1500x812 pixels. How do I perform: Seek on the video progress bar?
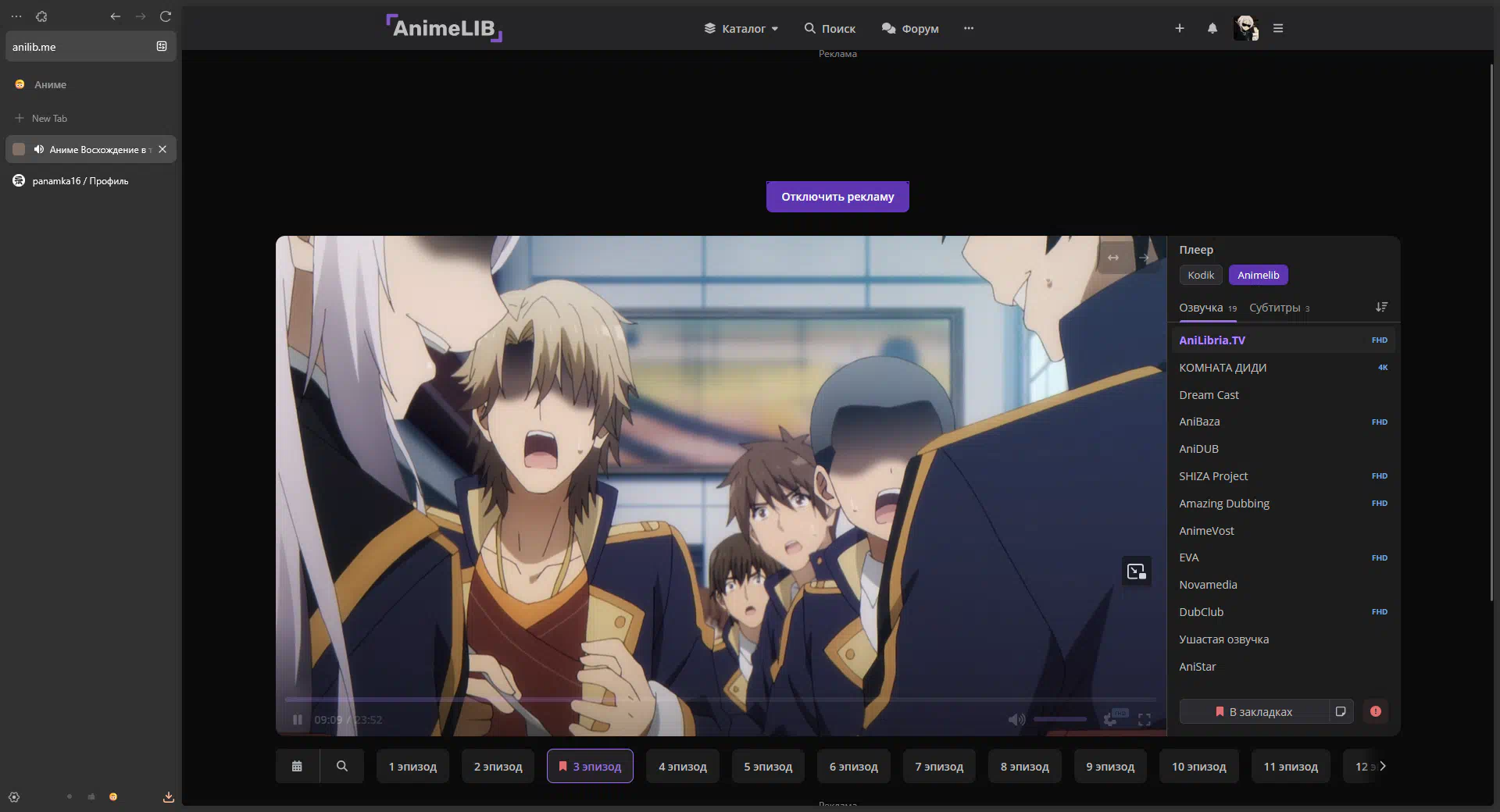720,700
